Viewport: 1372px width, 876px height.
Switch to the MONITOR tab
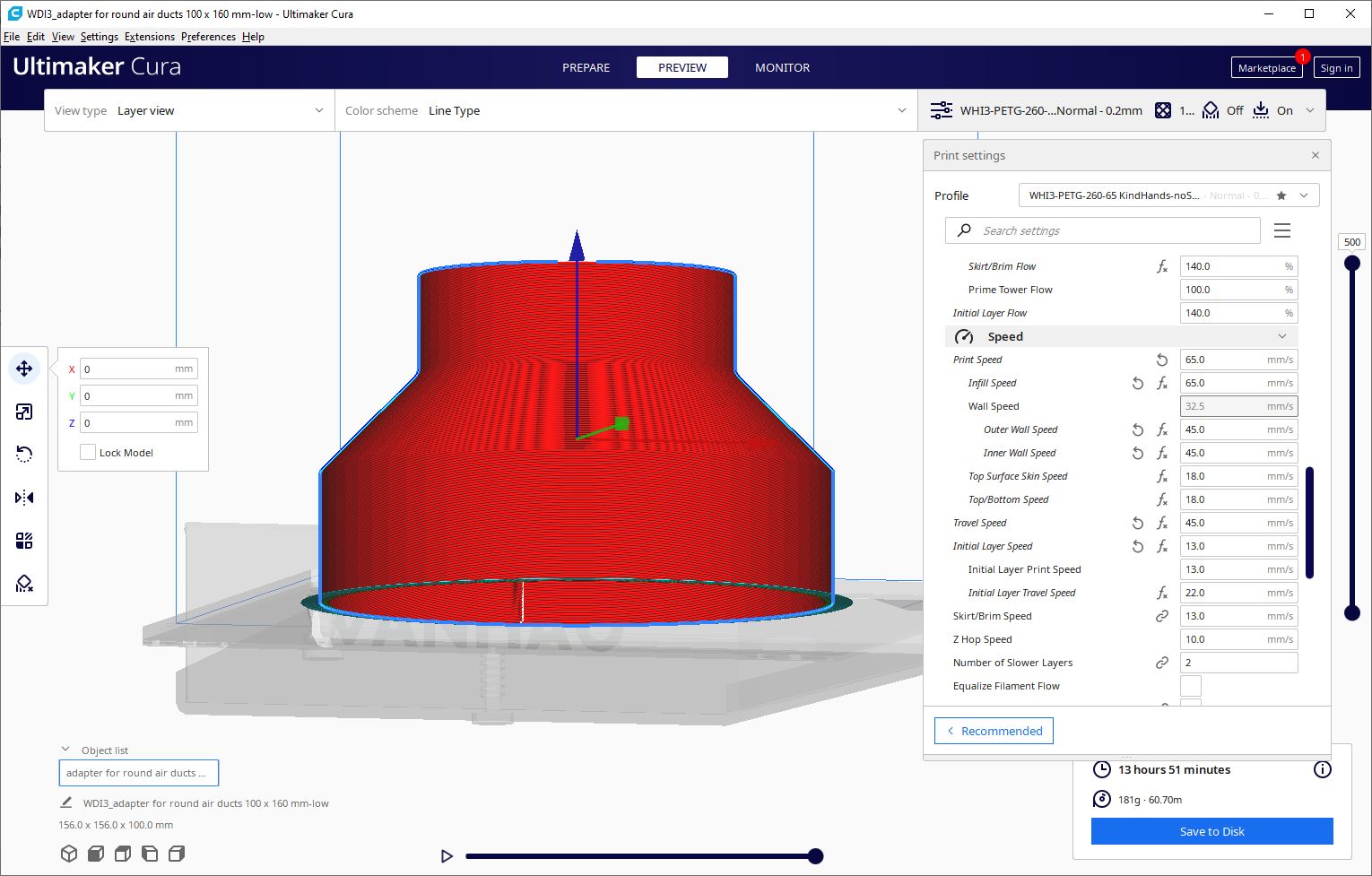(781, 67)
